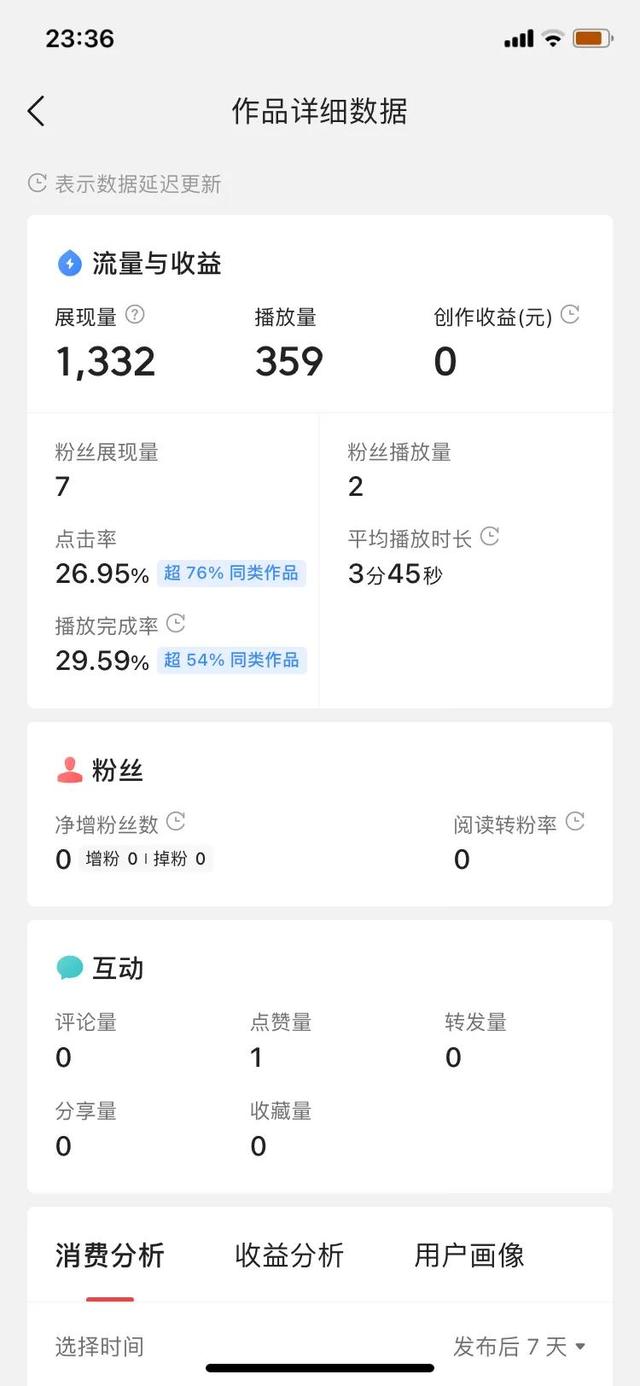Tap the red 粉丝 person icon
640x1386 pixels.
pyautogui.click(x=69, y=770)
